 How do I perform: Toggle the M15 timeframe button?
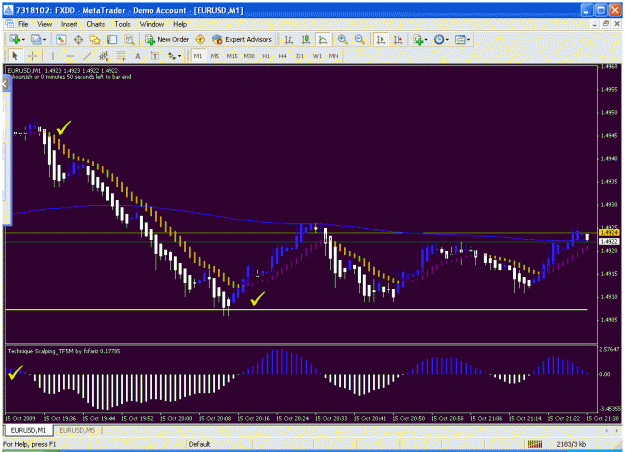pyautogui.click(x=232, y=56)
